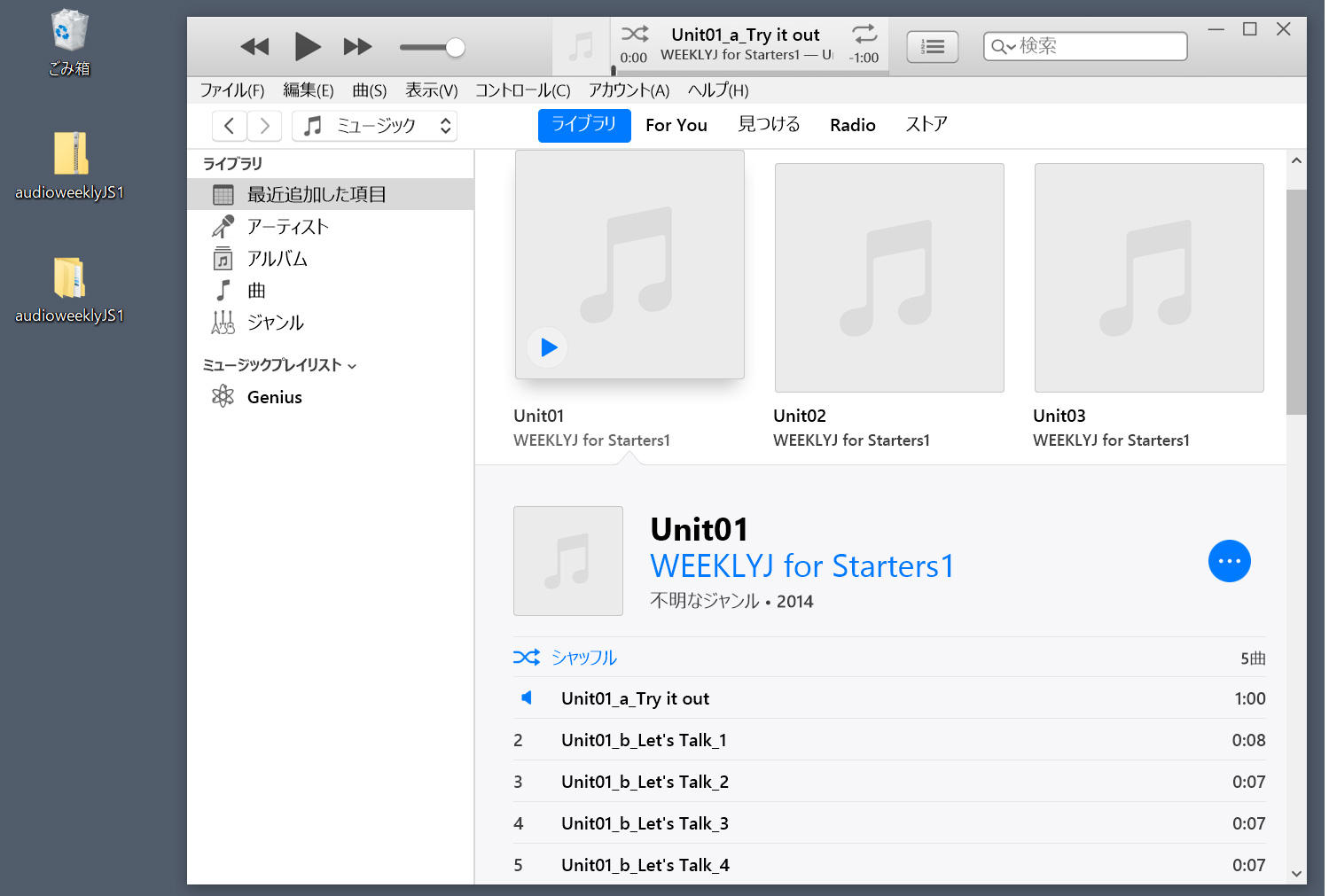This screenshot has width=1329, height=896.
Task: Open the 表示(V) menu
Action: click(x=431, y=90)
